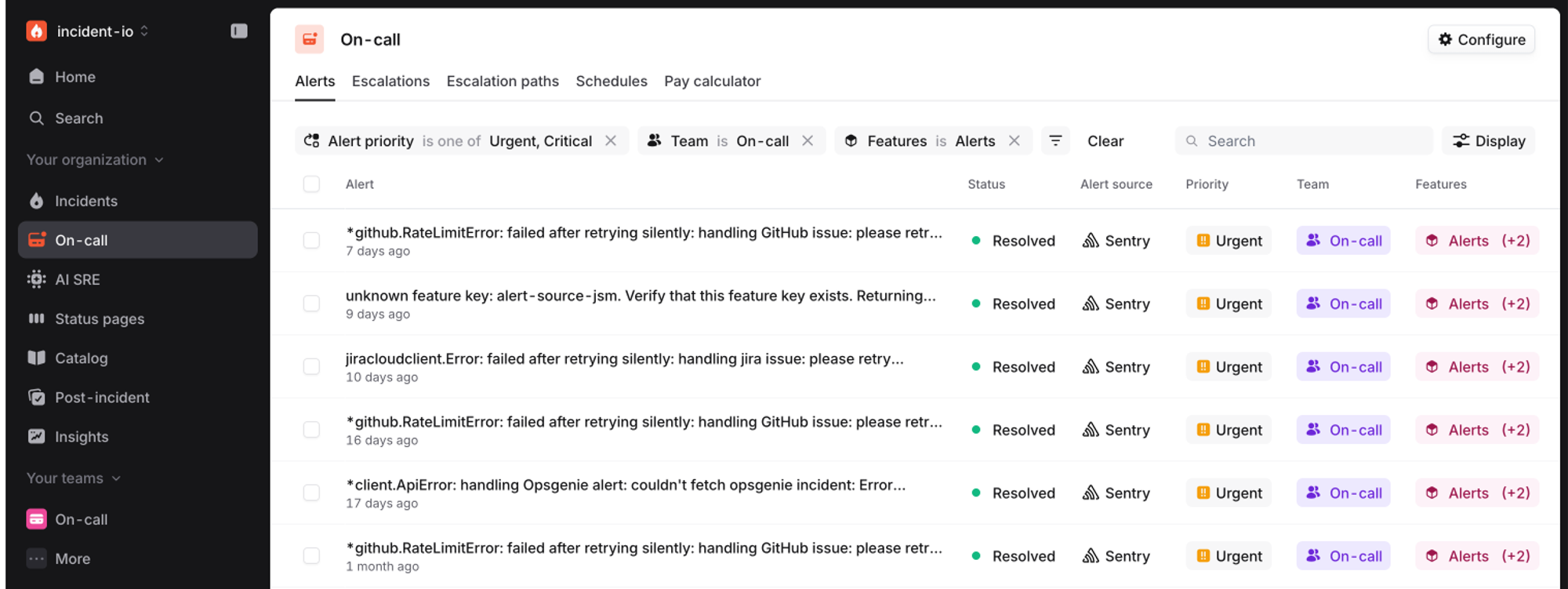Click the search magnifier icon in filter bar
Viewport: 1568px width, 589px height.
coord(1192,141)
